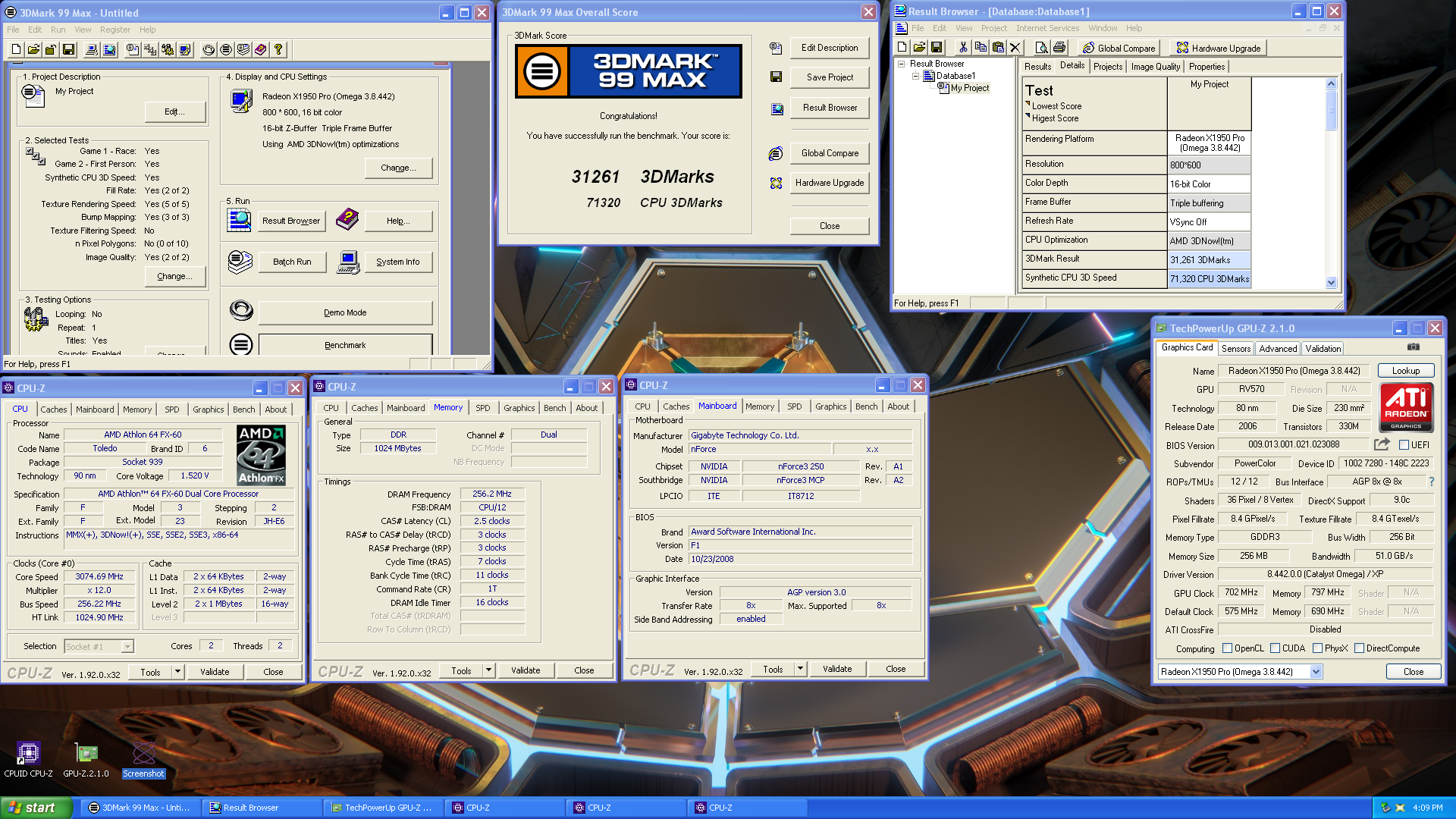Open GPU selection dropdown at GPU-Z bottom

click(x=1316, y=672)
